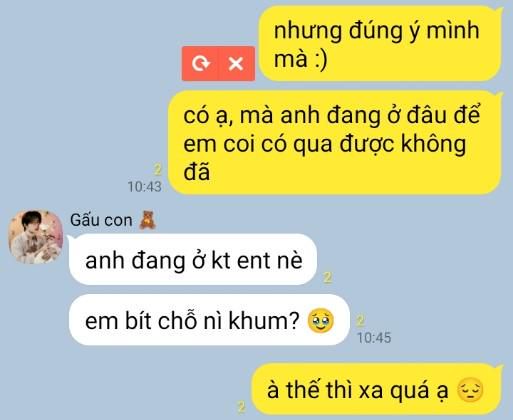
Task: Click the 10:45 timestamp
Action: [x=374, y=338]
